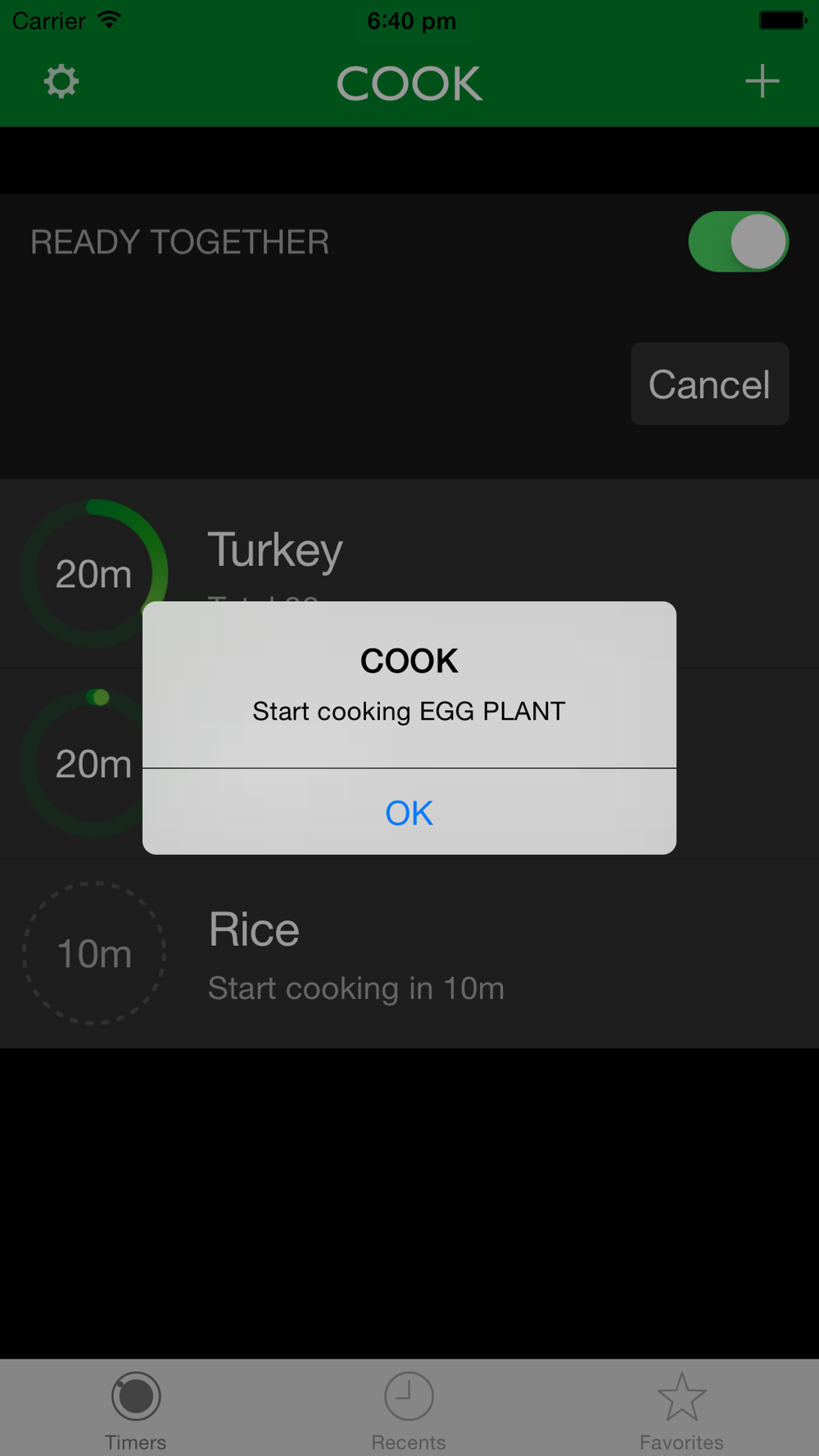Screen dimensions: 819x1456
Task: Open settings via the gear icon
Action: tap(61, 82)
